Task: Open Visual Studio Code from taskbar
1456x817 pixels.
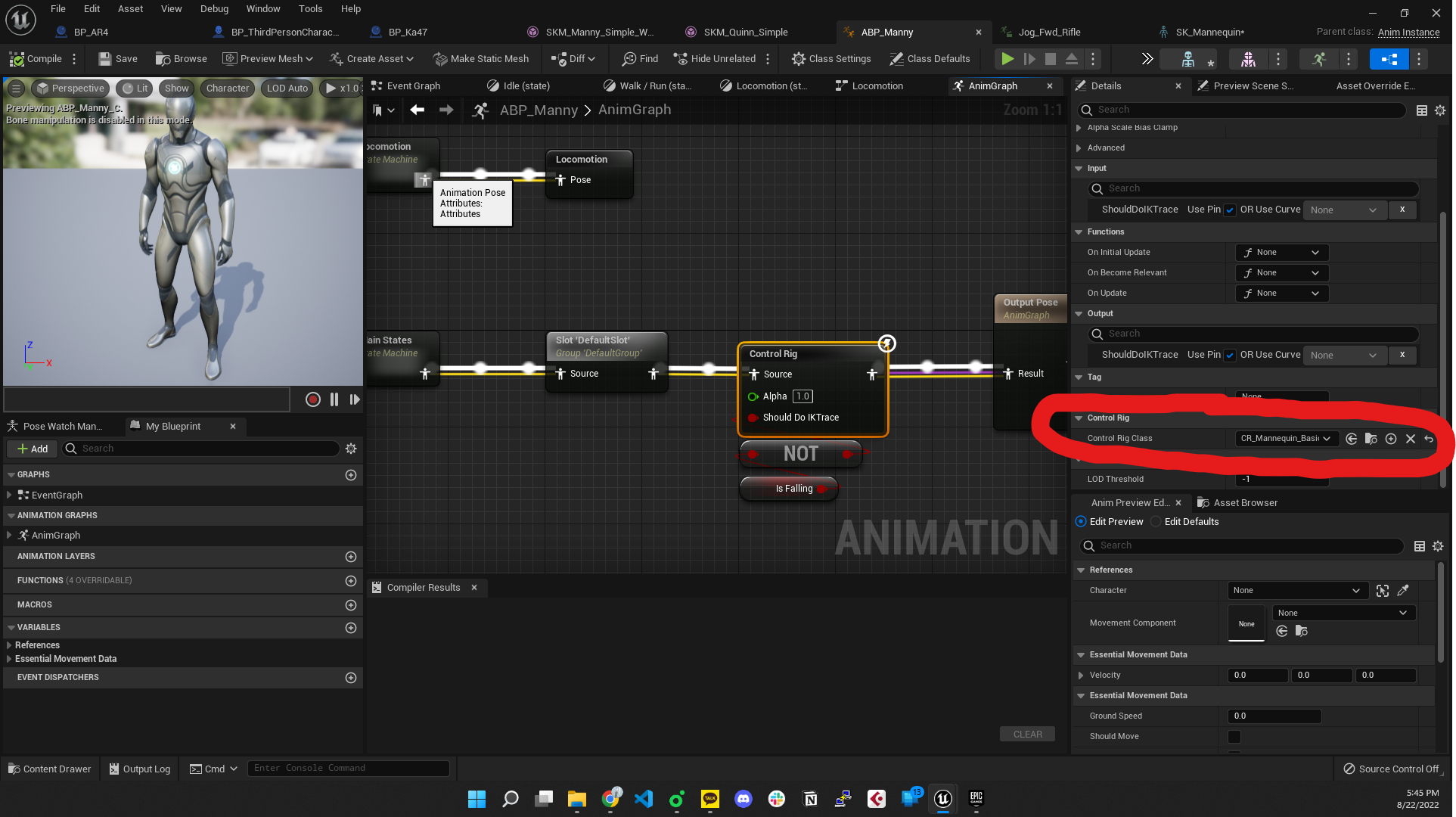Action: click(643, 798)
